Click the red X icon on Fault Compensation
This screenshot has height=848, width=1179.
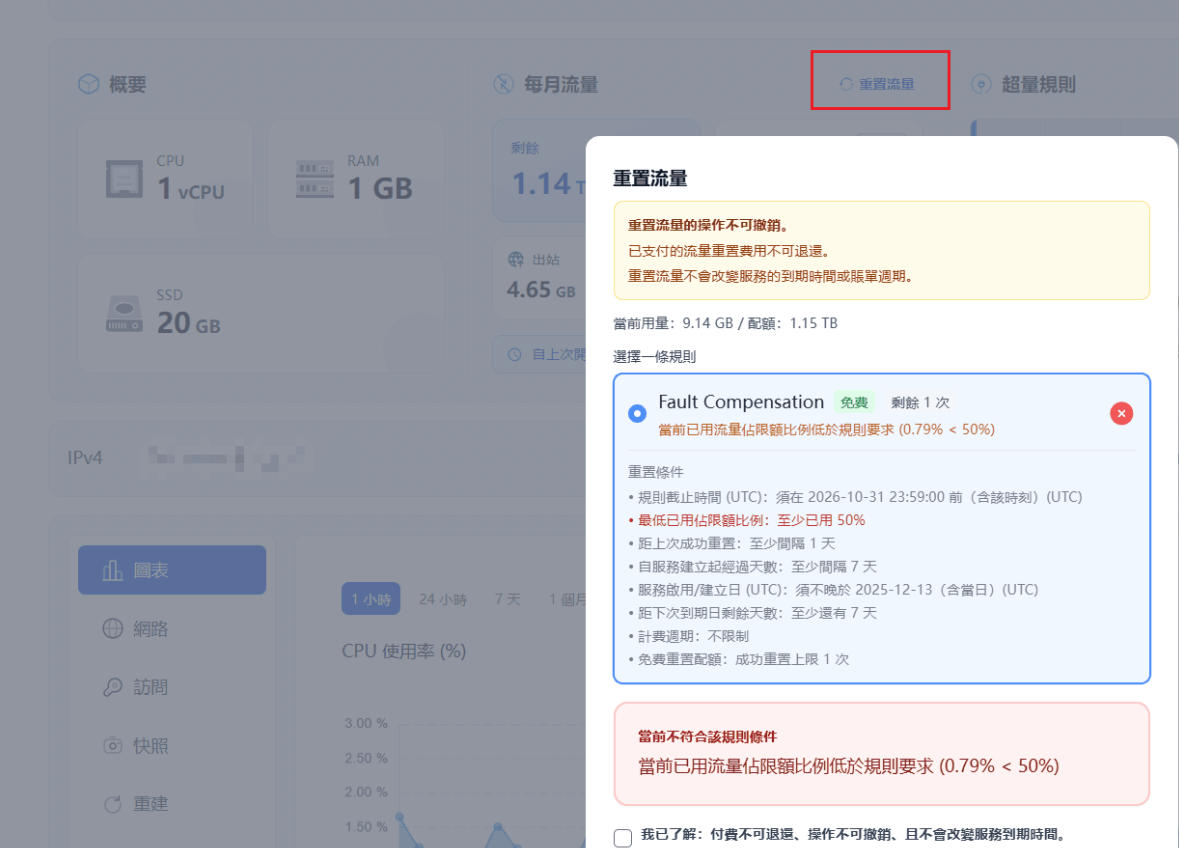click(x=1121, y=413)
